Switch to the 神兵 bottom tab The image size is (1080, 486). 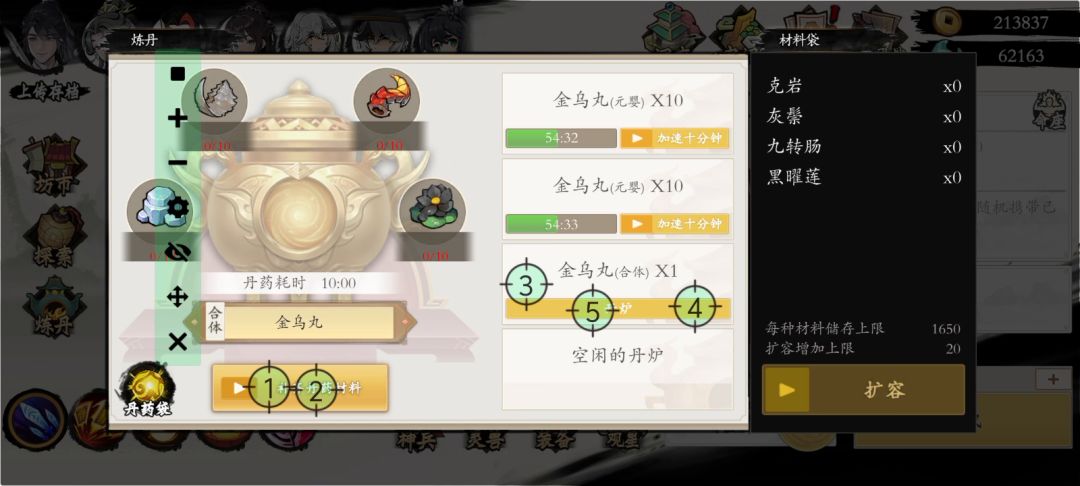pos(416,441)
